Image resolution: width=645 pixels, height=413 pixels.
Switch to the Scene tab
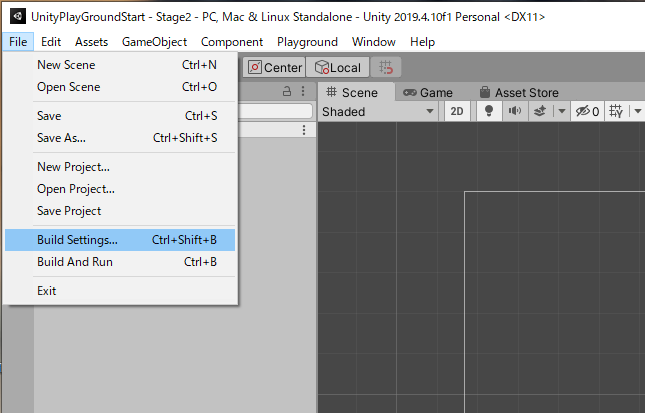[356, 93]
